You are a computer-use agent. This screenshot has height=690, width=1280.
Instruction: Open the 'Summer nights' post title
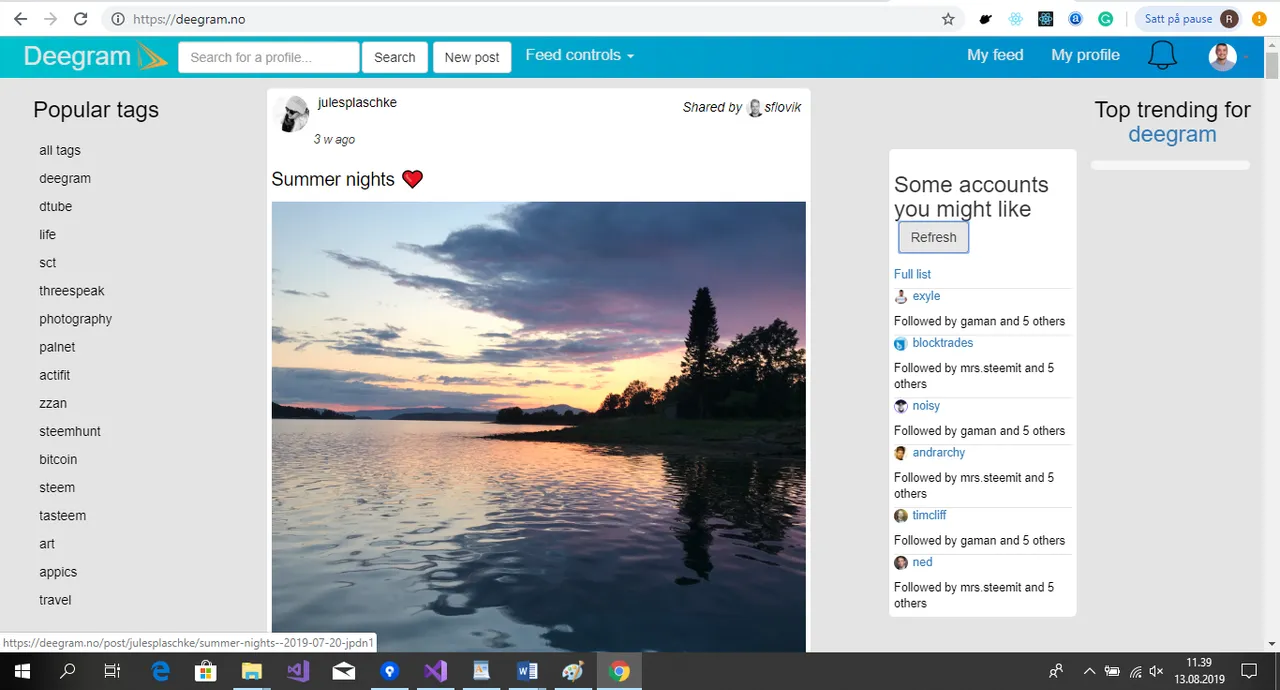click(x=347, y=179)
